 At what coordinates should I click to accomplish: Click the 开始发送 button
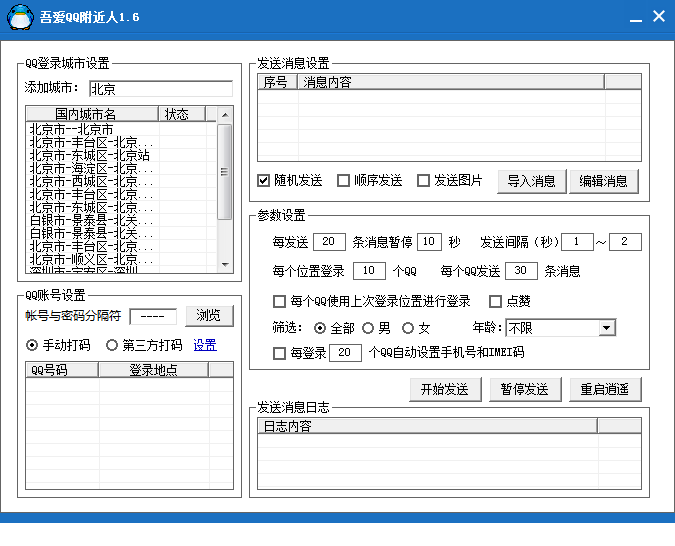coord(445,390)
